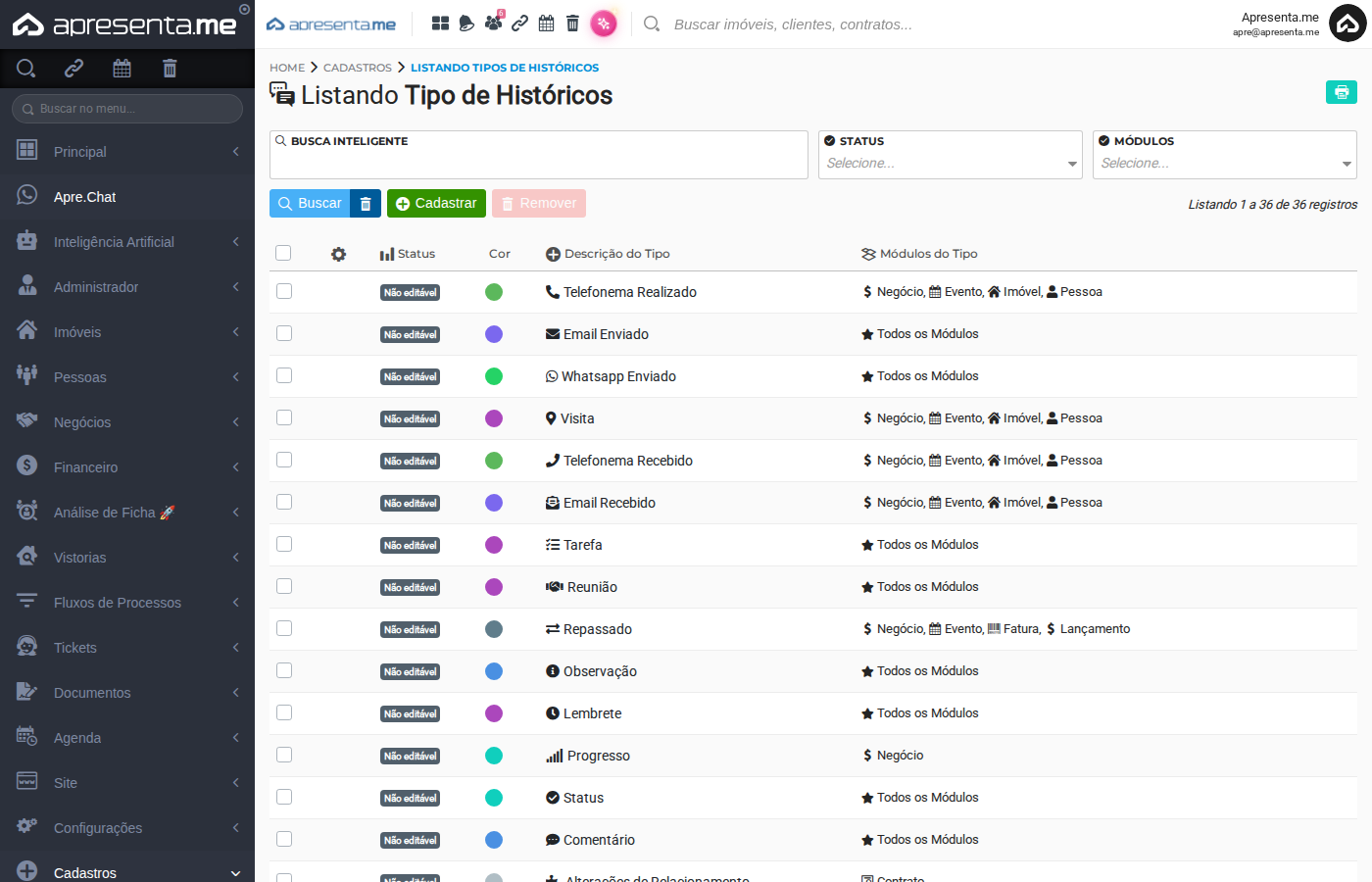Open the dashboard grid icon in top toolbar
The image size is (1372, 882).
click(x=441, y=24)
